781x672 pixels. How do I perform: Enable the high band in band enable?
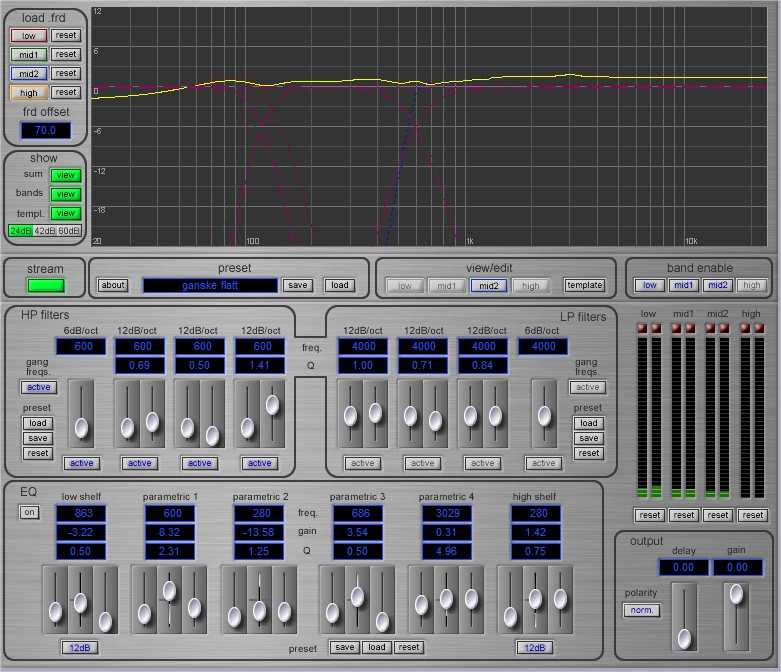[751, 286]
